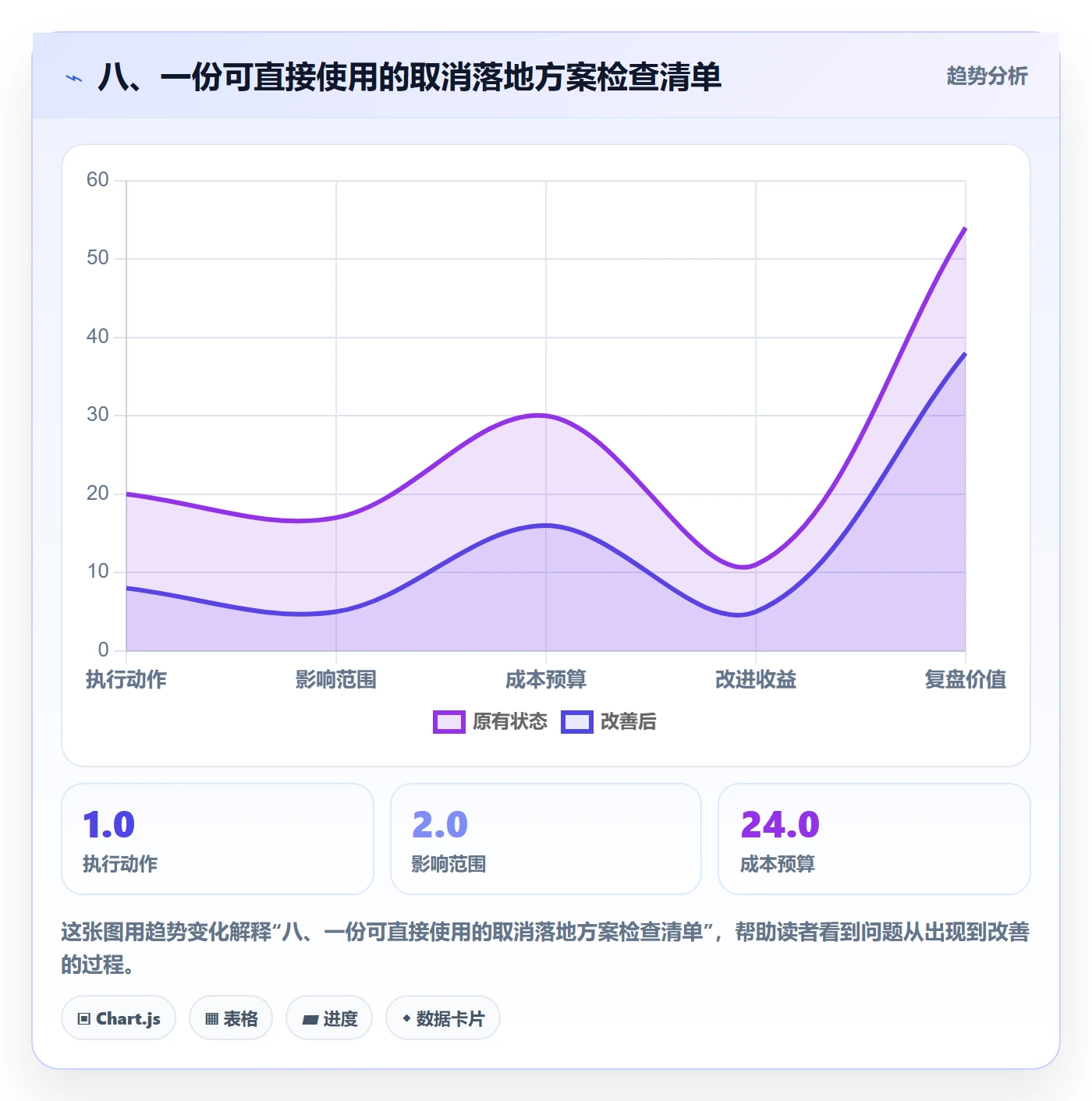Click the y-axis value 10
The width and height of the screenshot is (1092, 1101).
point(97,572)
